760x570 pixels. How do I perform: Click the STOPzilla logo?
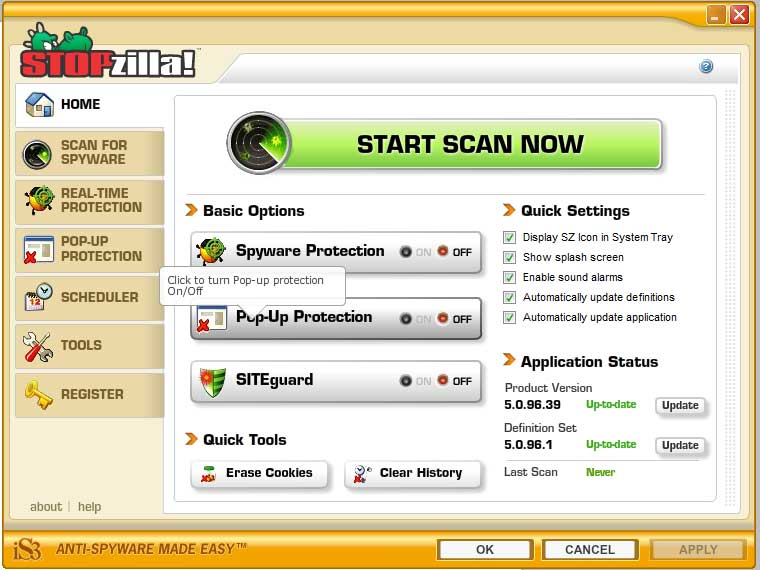108,51
